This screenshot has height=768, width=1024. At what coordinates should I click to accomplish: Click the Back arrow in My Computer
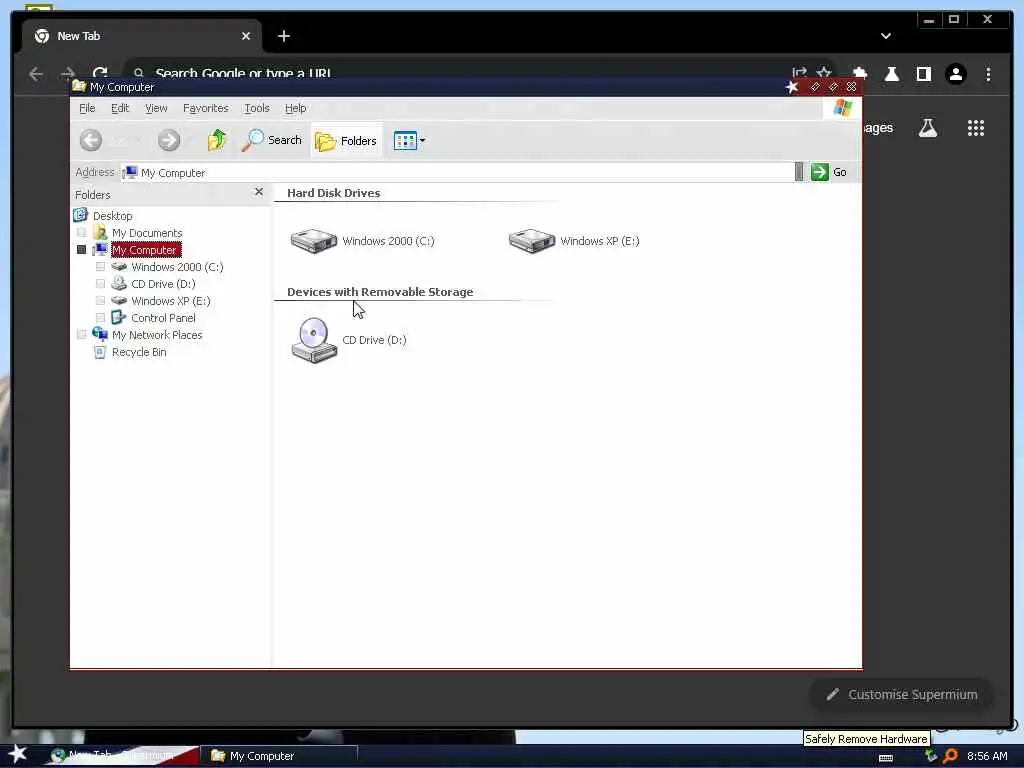[x=91, y=140]
